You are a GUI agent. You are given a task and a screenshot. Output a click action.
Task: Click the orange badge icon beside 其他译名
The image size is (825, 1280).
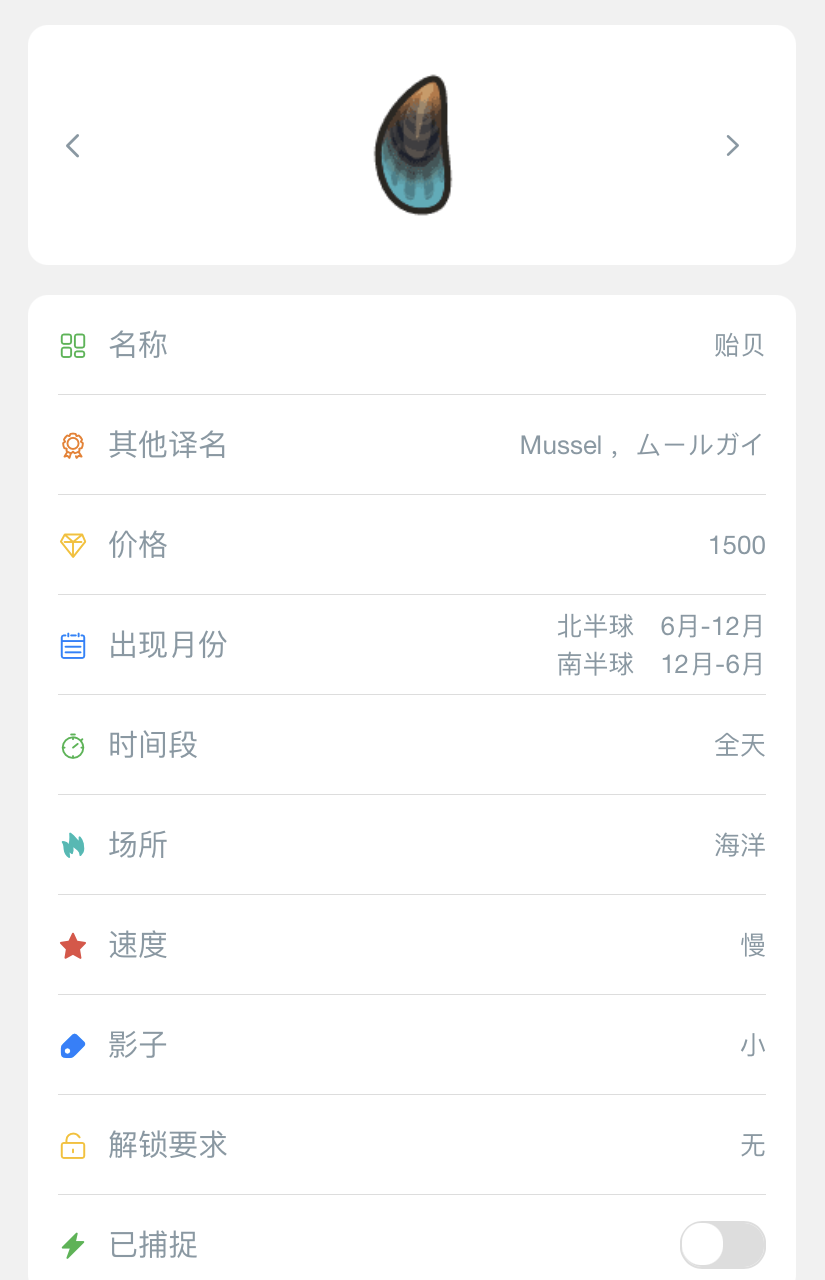[73, 445]
